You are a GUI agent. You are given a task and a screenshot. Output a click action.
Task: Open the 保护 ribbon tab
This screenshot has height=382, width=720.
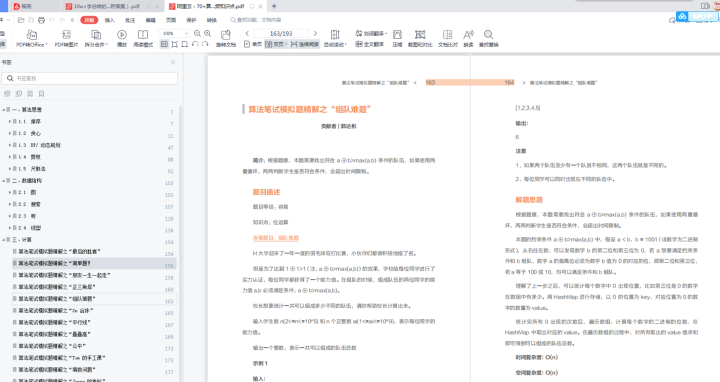(x=191, y=20)
